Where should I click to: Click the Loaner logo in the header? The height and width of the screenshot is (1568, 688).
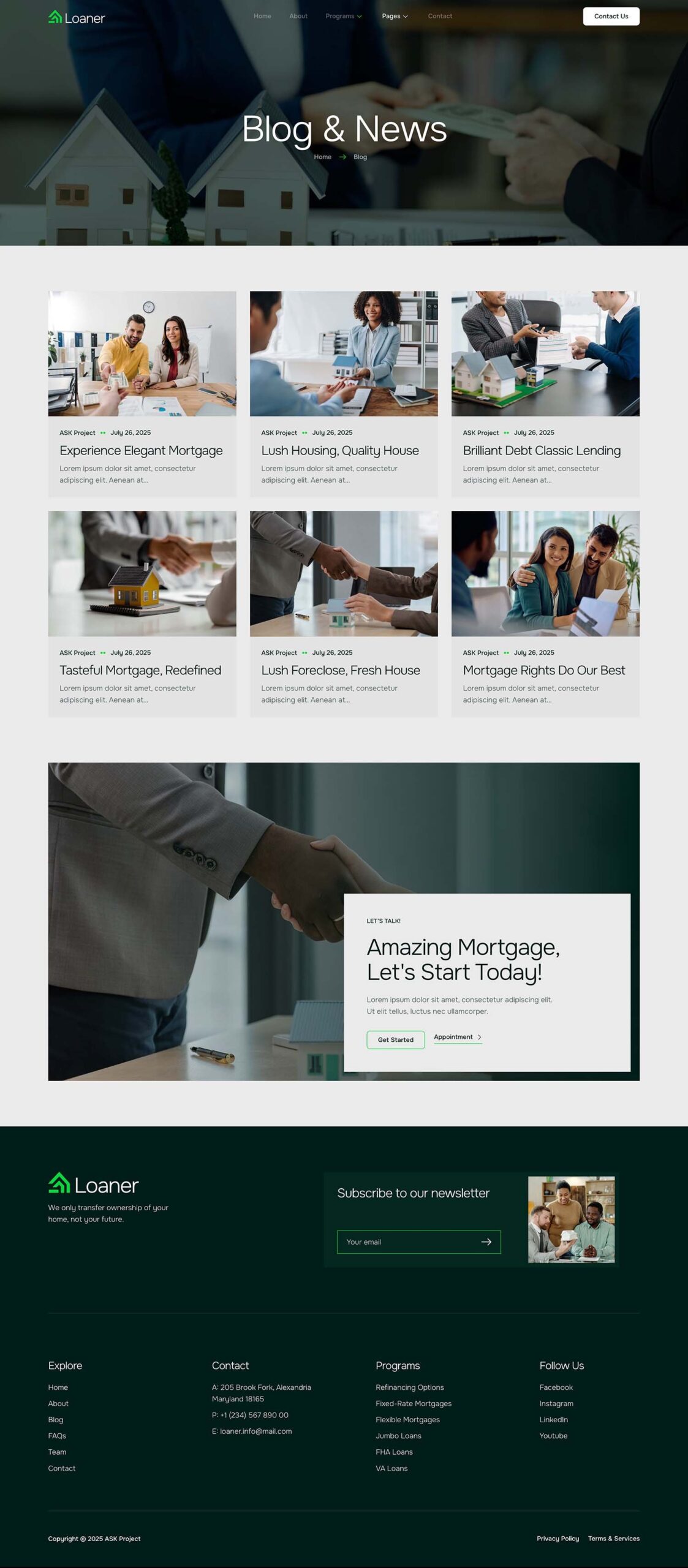click(77, 18)
